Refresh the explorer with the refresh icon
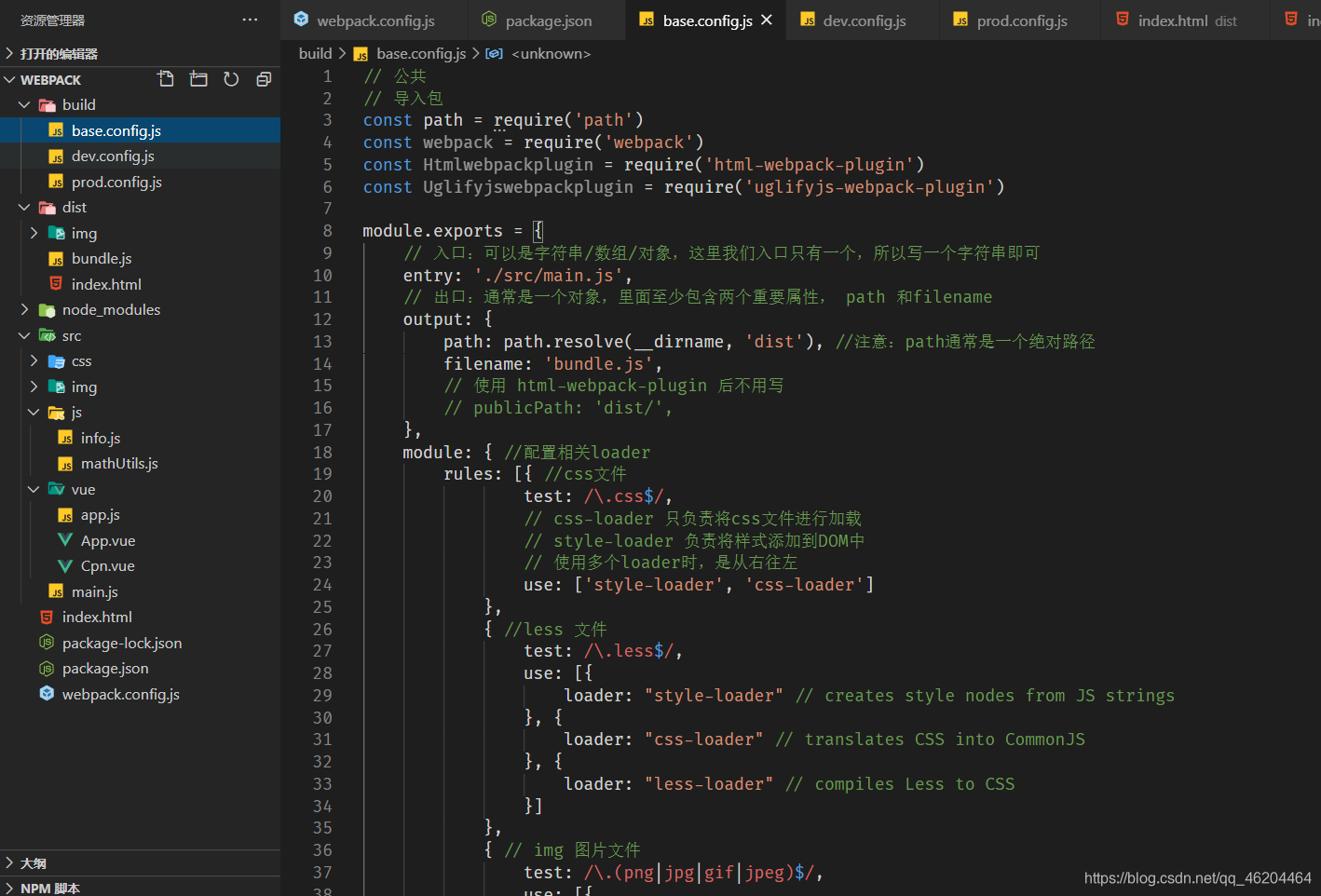Screen dimensions: 1321x896 (x=231, y=79)
